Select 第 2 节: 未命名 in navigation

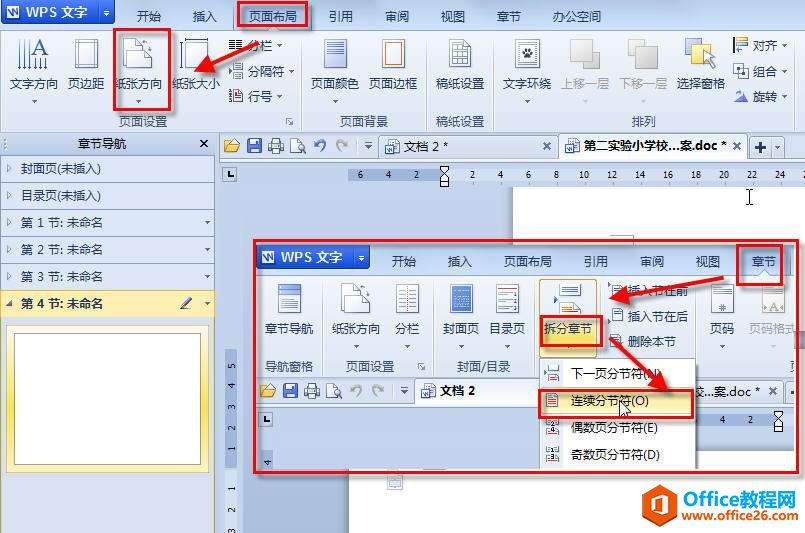click(107, 250)
